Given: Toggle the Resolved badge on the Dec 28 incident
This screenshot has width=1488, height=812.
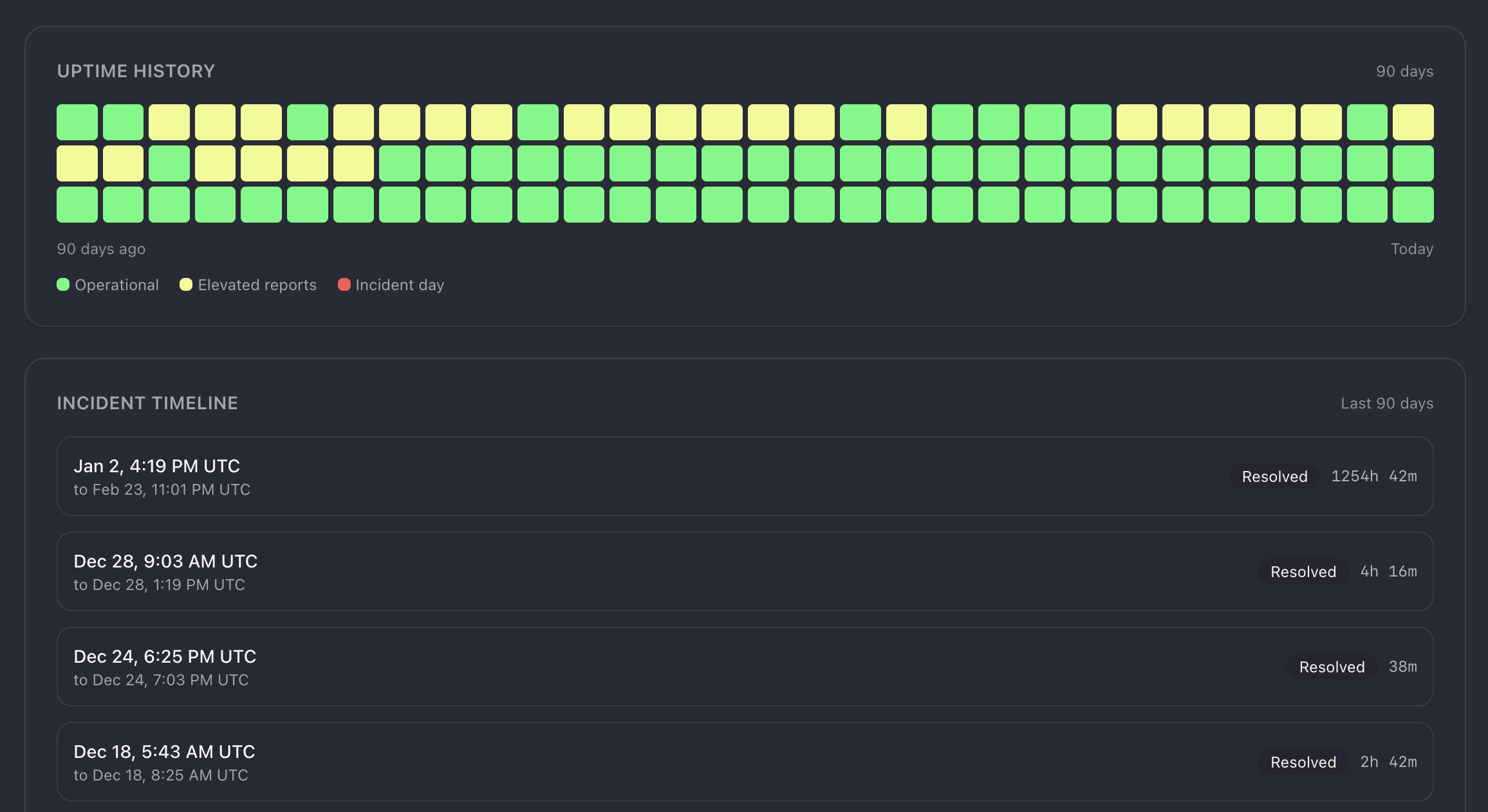Looking at the screenshot, I should (x=1303, y=571).
